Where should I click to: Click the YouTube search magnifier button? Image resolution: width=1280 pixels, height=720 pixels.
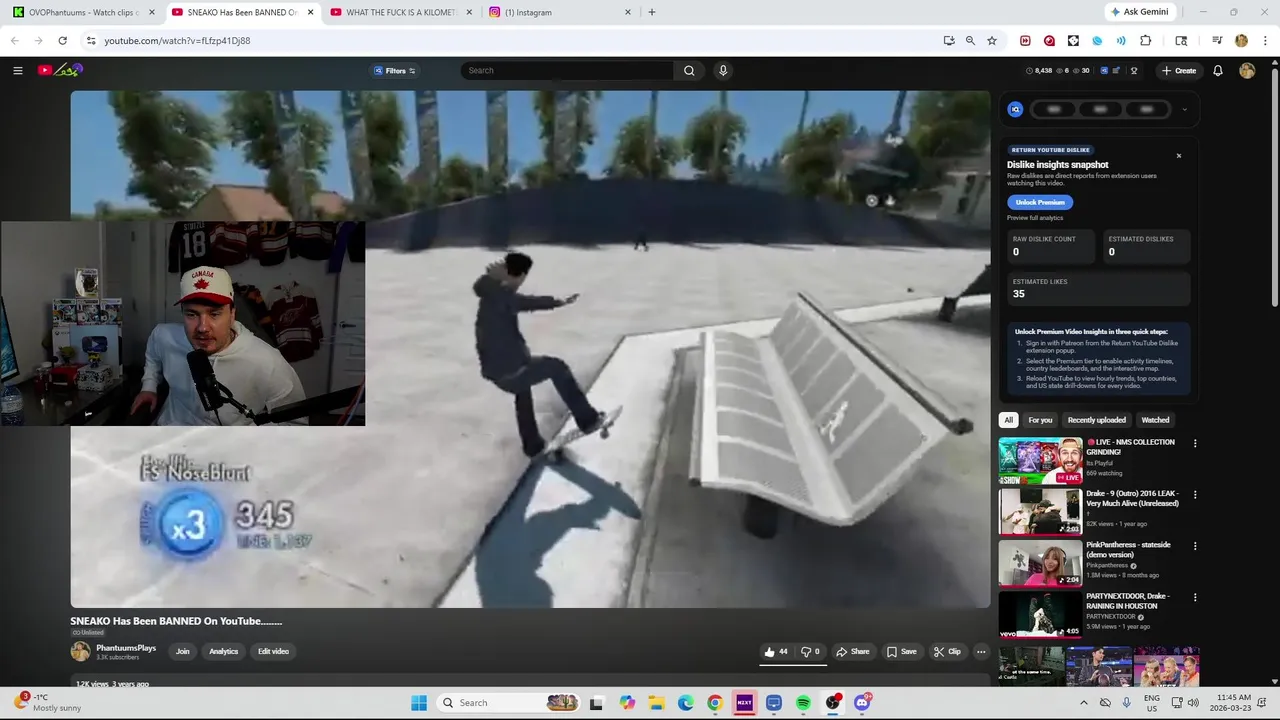pyautogui.click(x=689, y=71)
